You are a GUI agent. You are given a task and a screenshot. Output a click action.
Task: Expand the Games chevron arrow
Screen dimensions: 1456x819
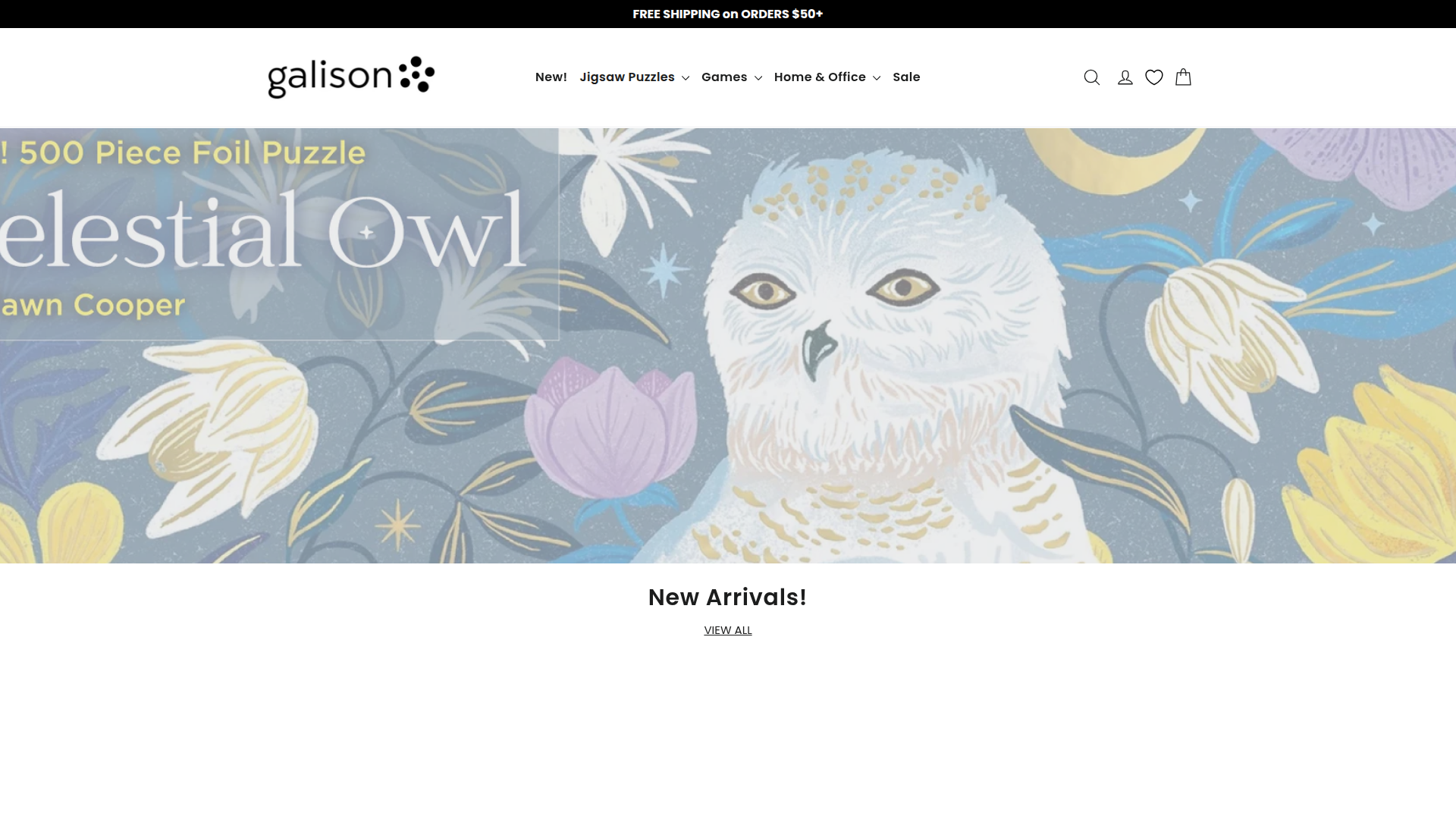coord(758,78)
